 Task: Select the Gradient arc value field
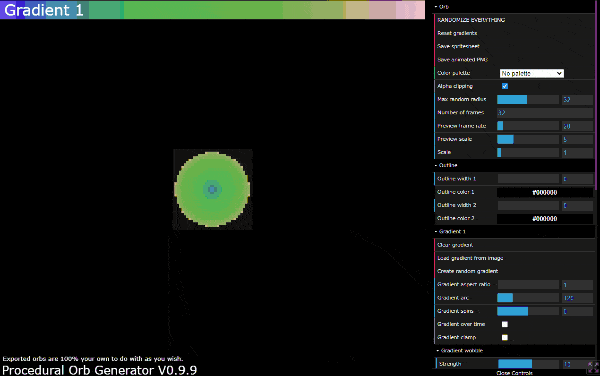pyautogui.click(x=577, y=298)
